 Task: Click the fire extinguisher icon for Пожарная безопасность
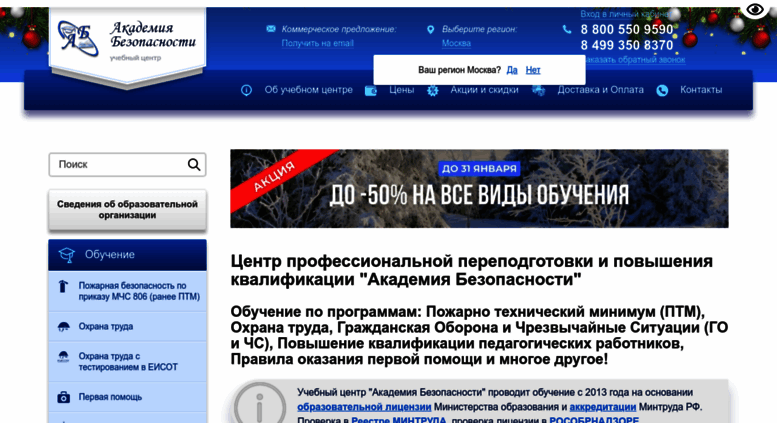63,286
